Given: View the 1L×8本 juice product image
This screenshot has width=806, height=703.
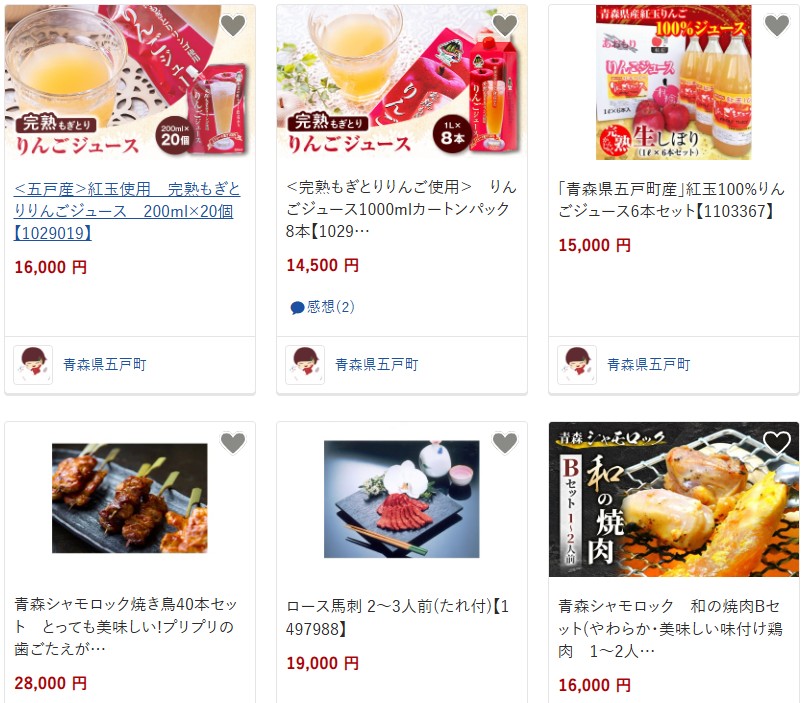Looking at the screenshot, I should click(x=402, y=82).
